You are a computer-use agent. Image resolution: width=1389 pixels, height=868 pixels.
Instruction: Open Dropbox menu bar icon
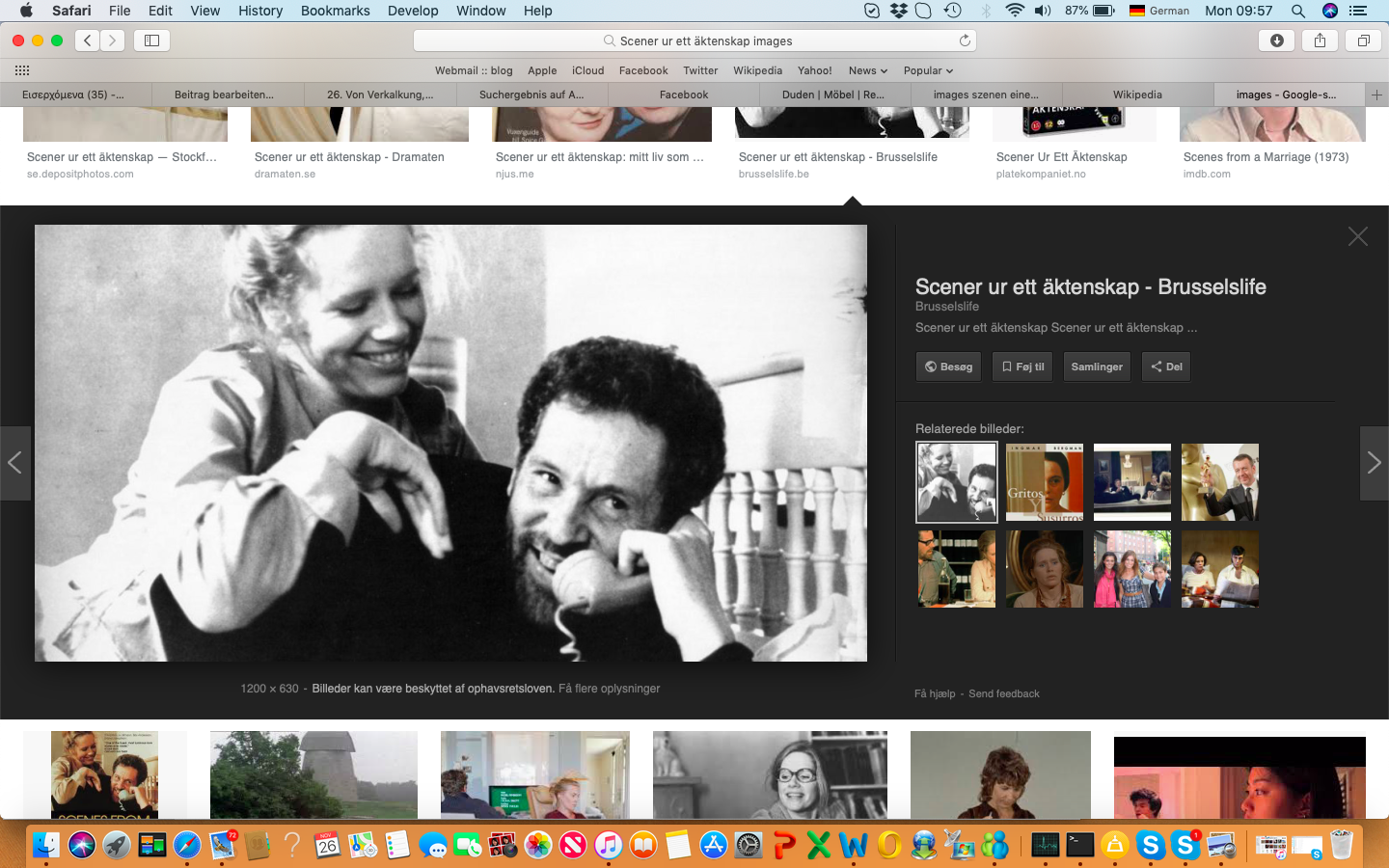point(898,11)
